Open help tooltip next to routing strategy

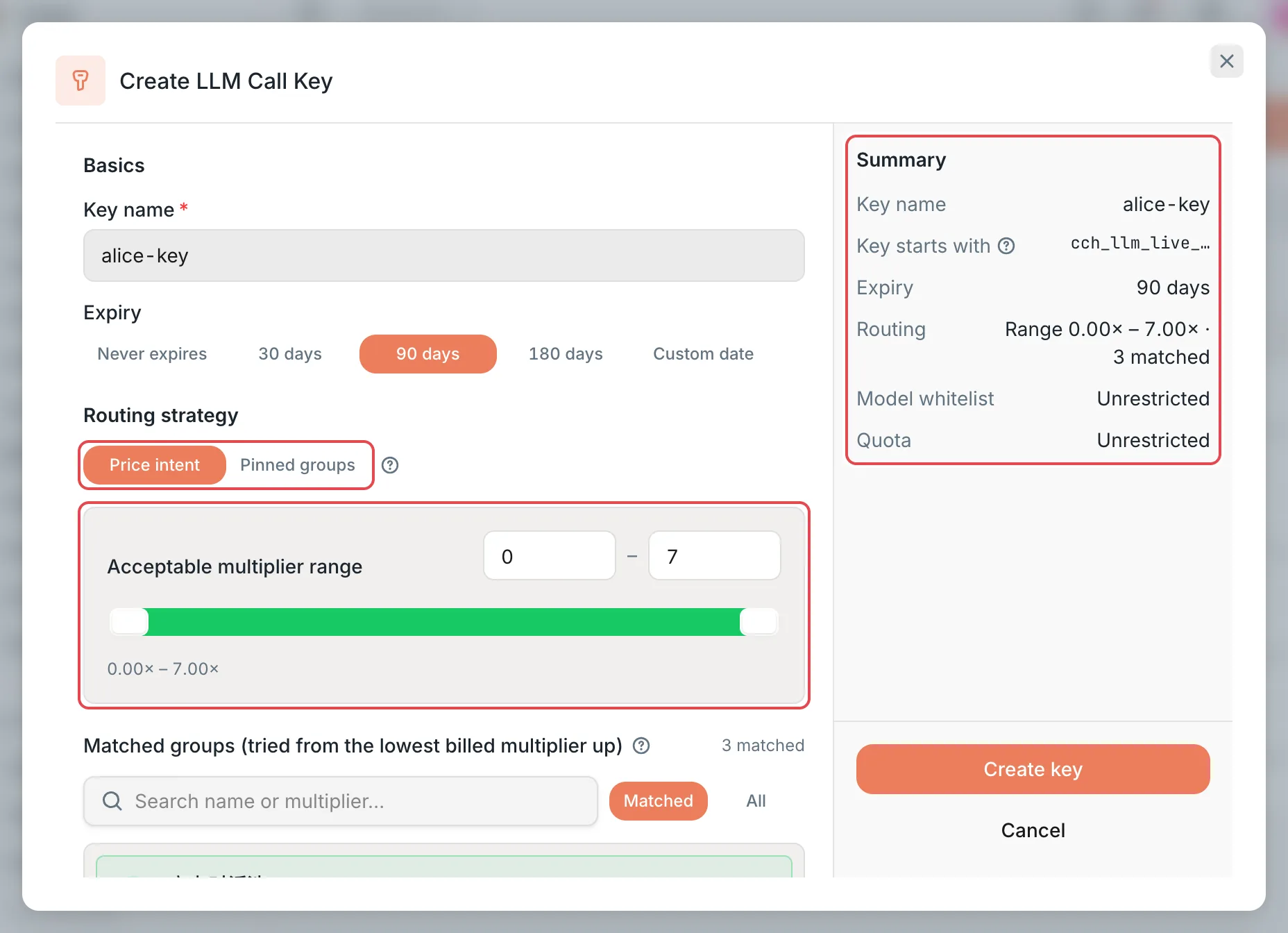(x=390, y=465)
